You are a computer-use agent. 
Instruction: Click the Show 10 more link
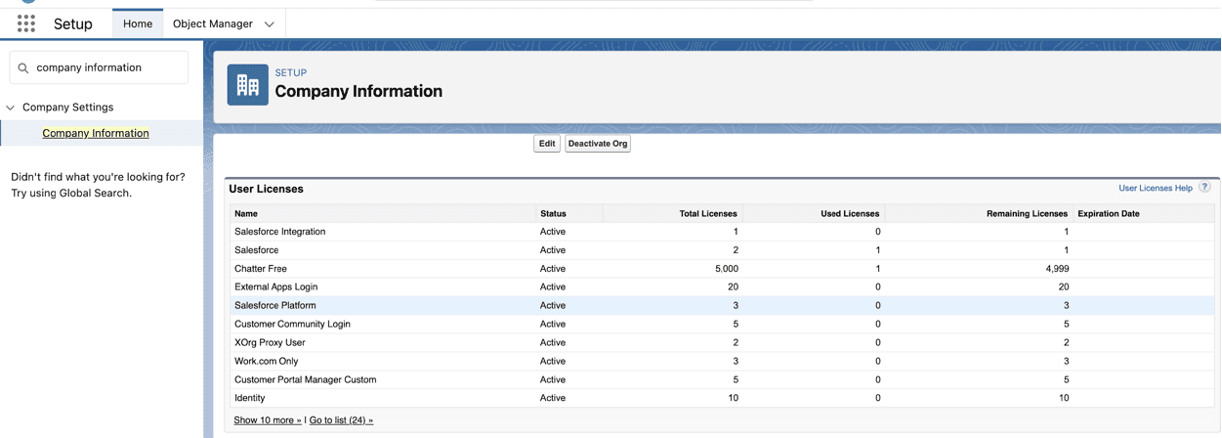(x=267, y=420)
